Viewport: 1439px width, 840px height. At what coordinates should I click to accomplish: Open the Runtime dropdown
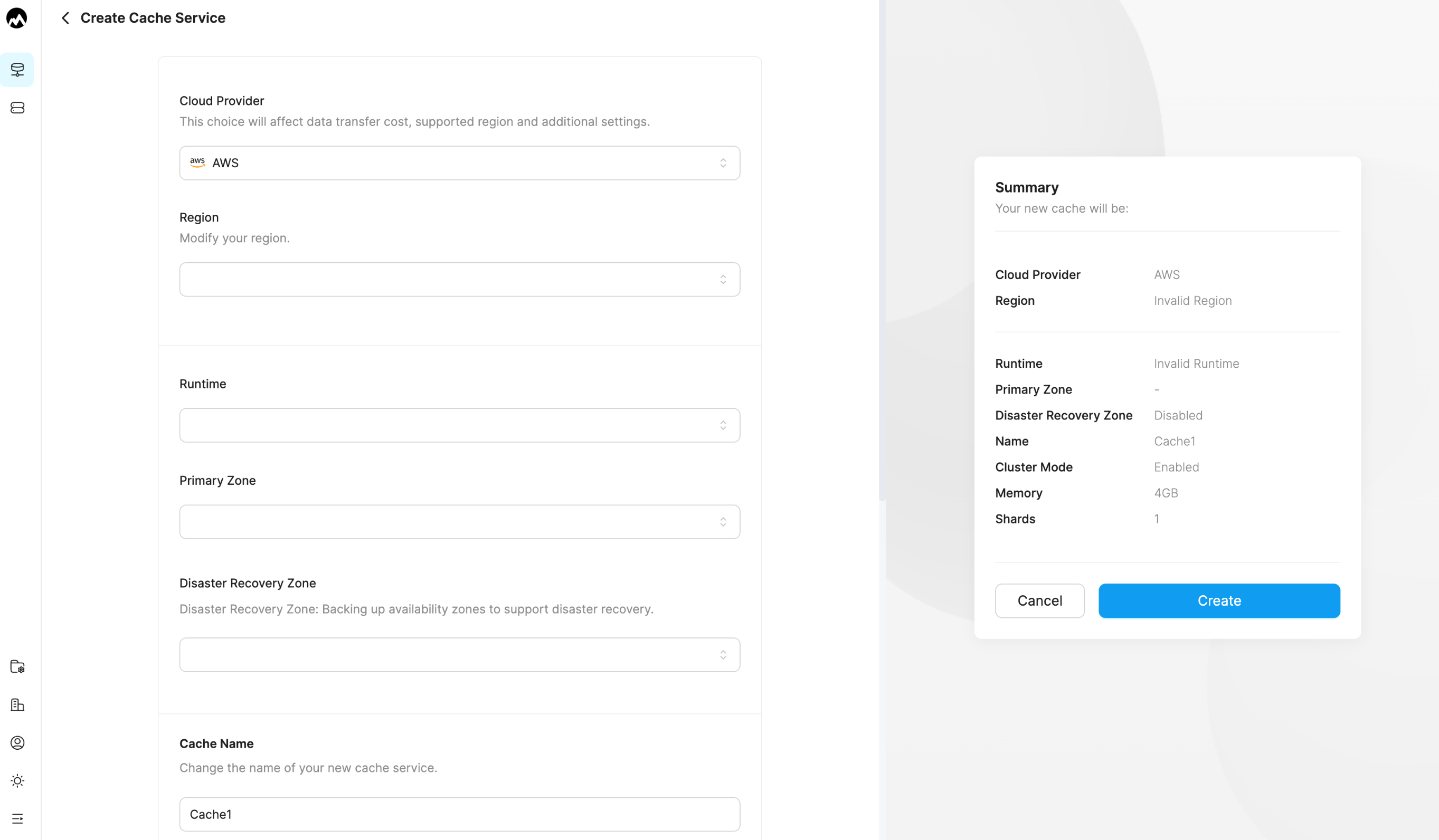(x=460, y=425)
